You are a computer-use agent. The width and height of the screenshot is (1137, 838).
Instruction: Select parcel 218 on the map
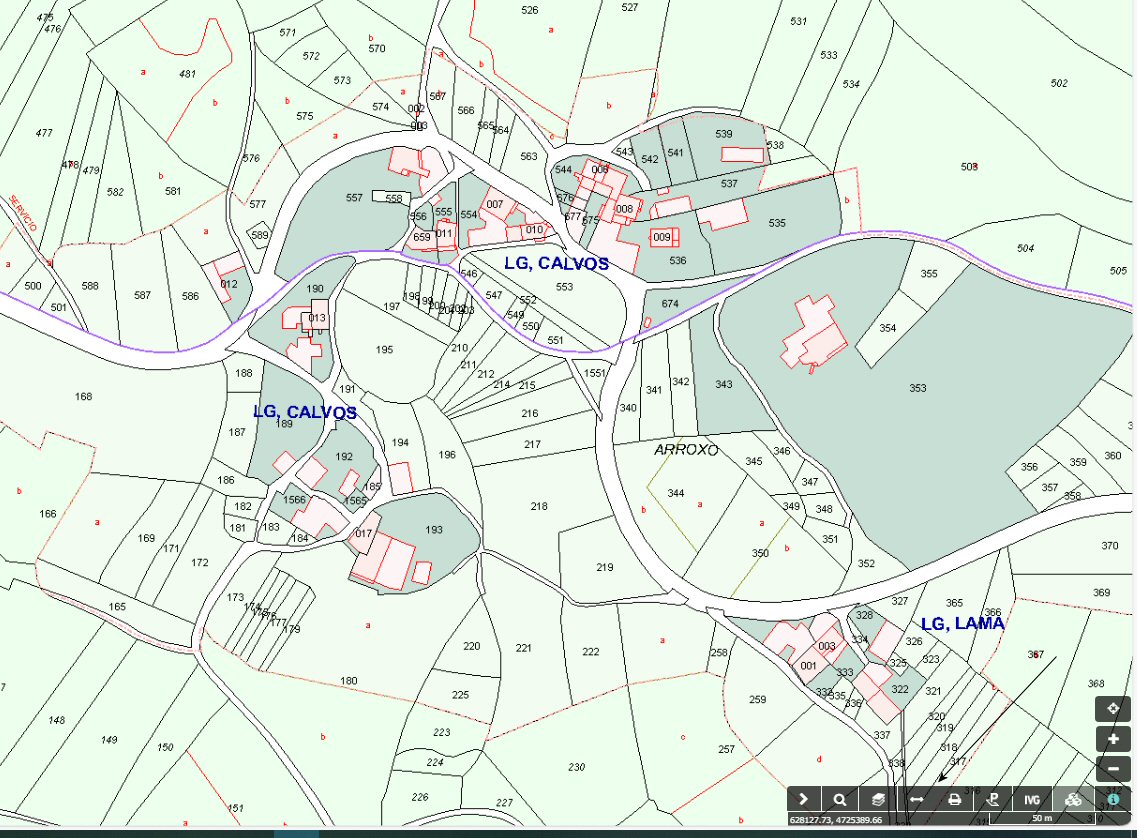pos(539,507)
